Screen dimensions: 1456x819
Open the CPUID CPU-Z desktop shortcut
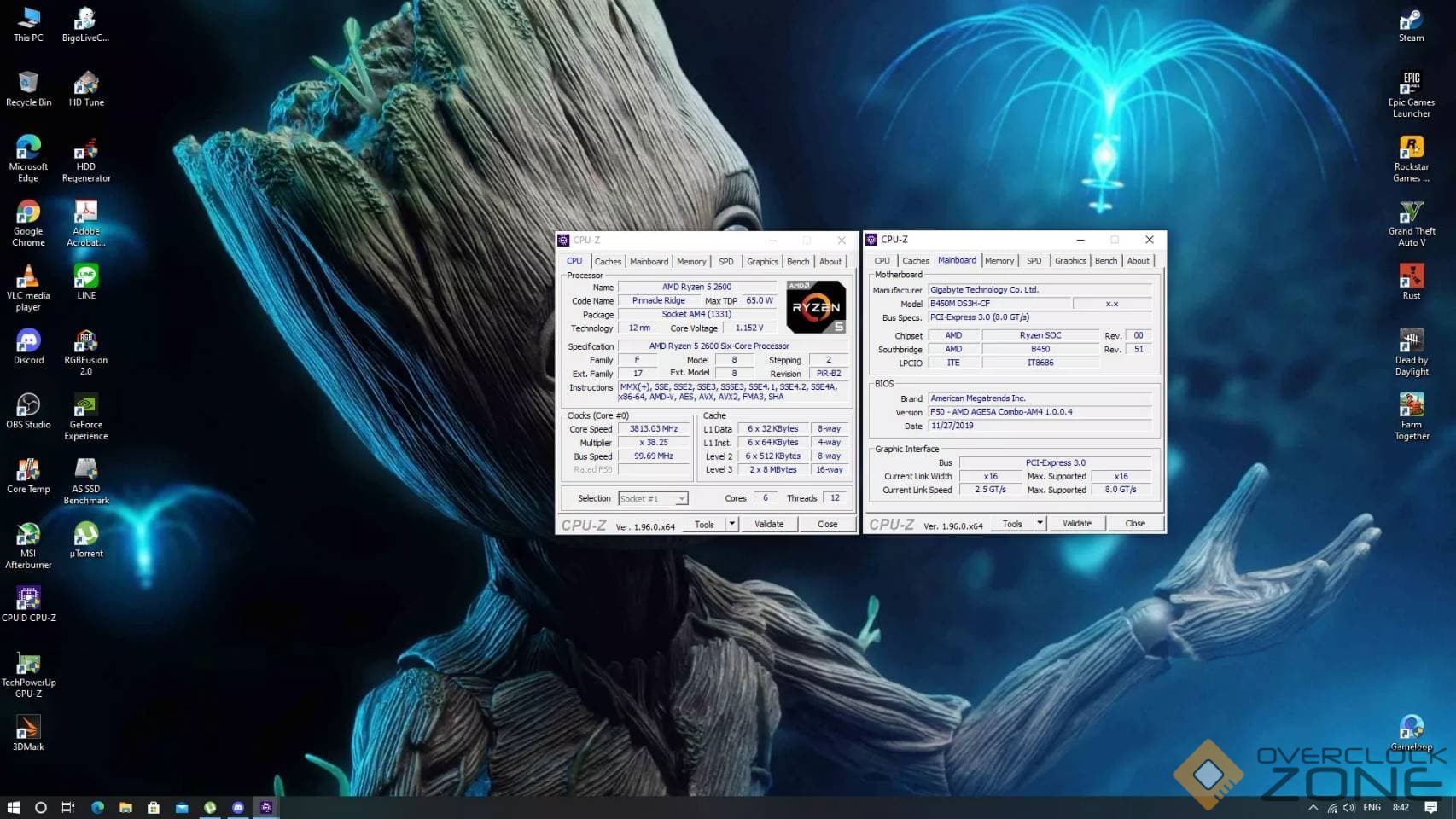28,599
